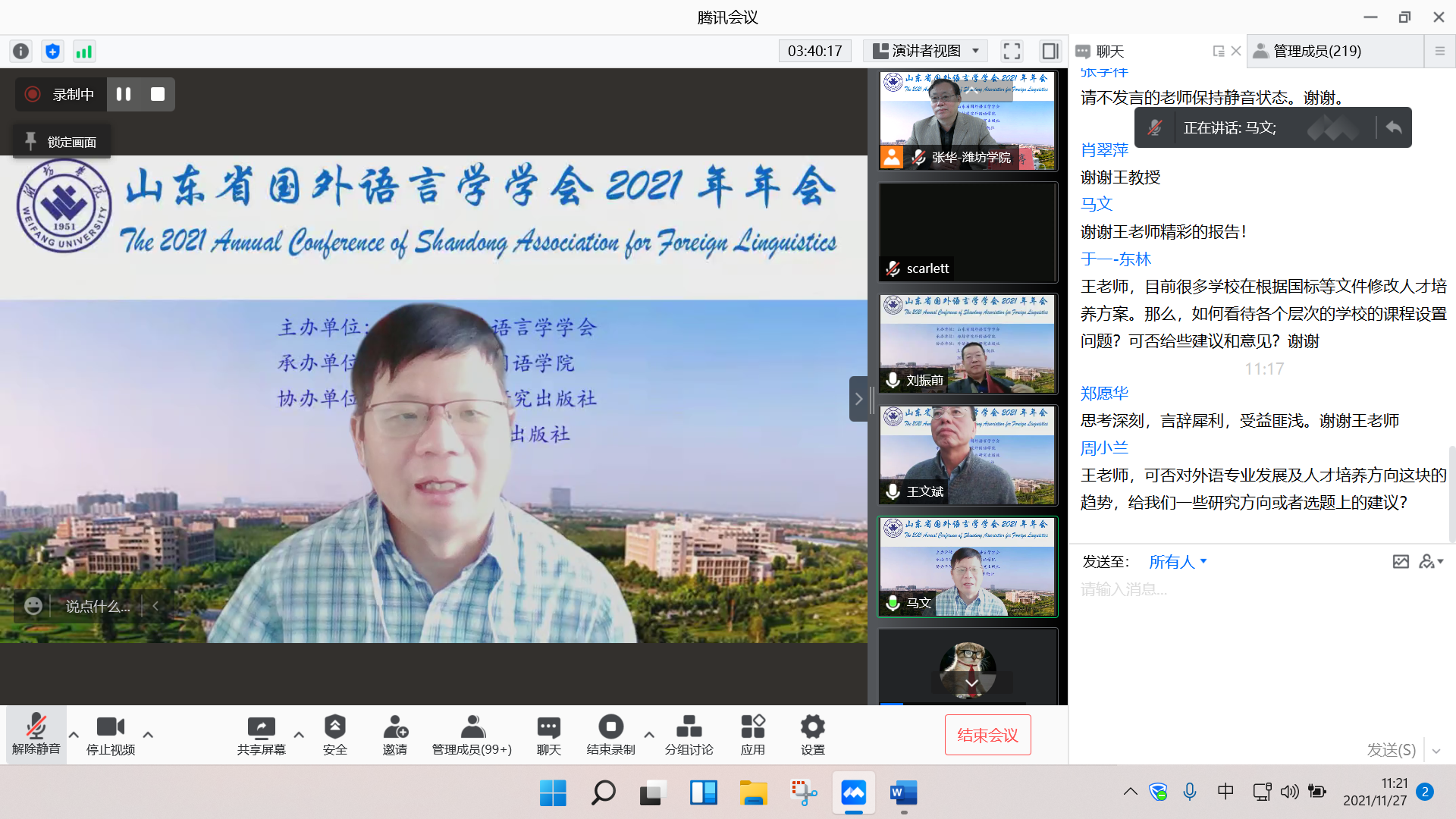End recording from the bottom toolbar
The height and width of the screenshot is (819, 1456).
610,734
